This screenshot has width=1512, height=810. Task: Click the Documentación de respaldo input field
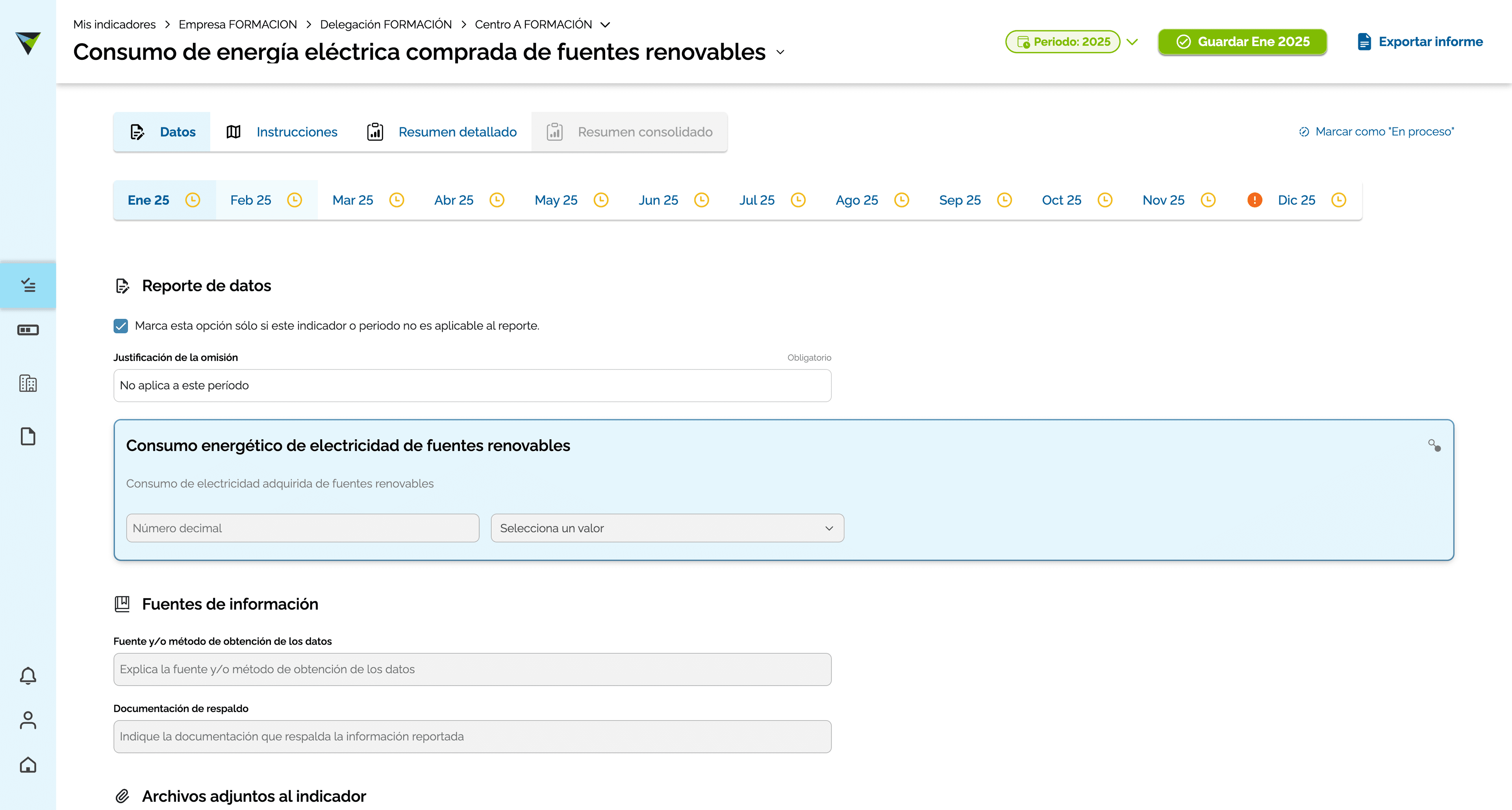[472, 737]
